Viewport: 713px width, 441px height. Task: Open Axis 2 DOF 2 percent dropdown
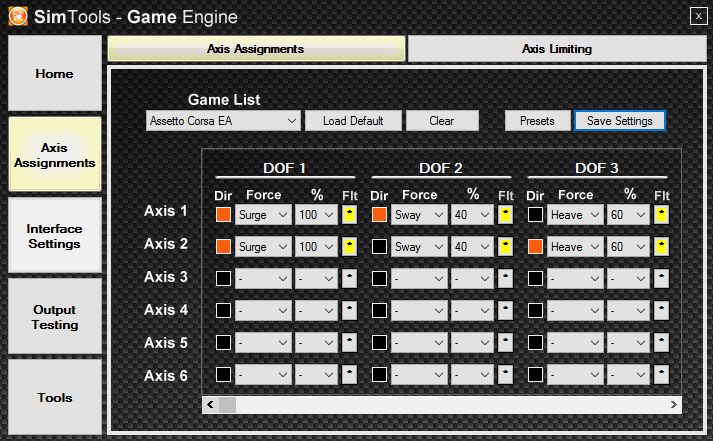pyautogui.click(x=472, y=246)
